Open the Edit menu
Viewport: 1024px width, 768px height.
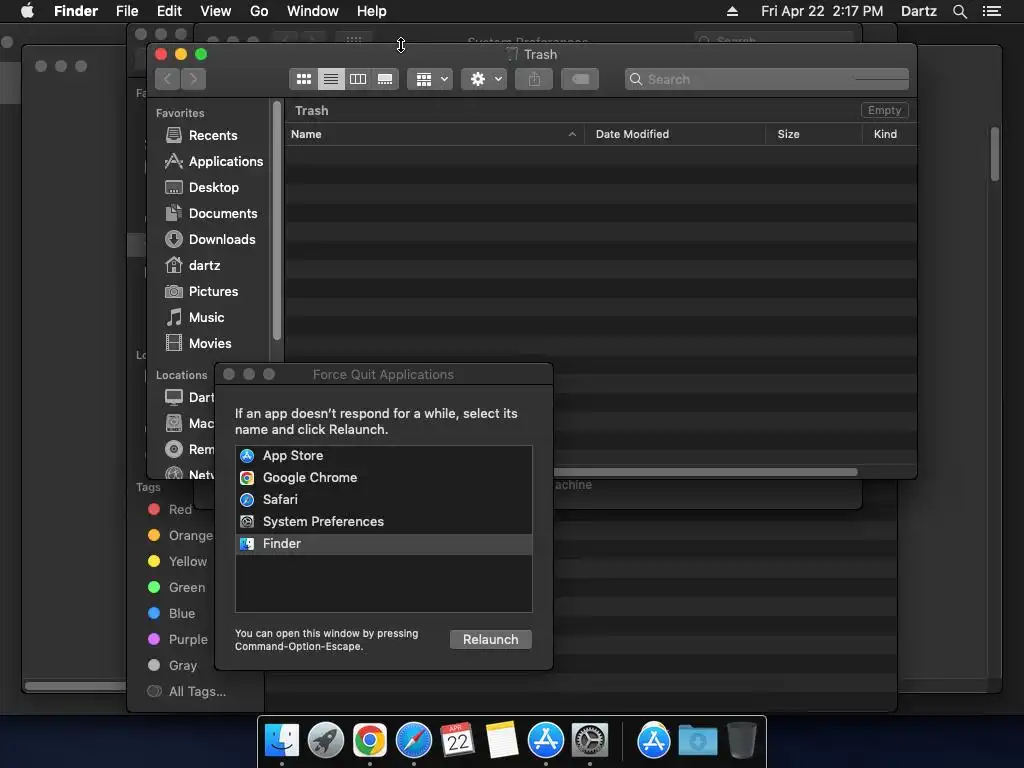click(169, 11)
